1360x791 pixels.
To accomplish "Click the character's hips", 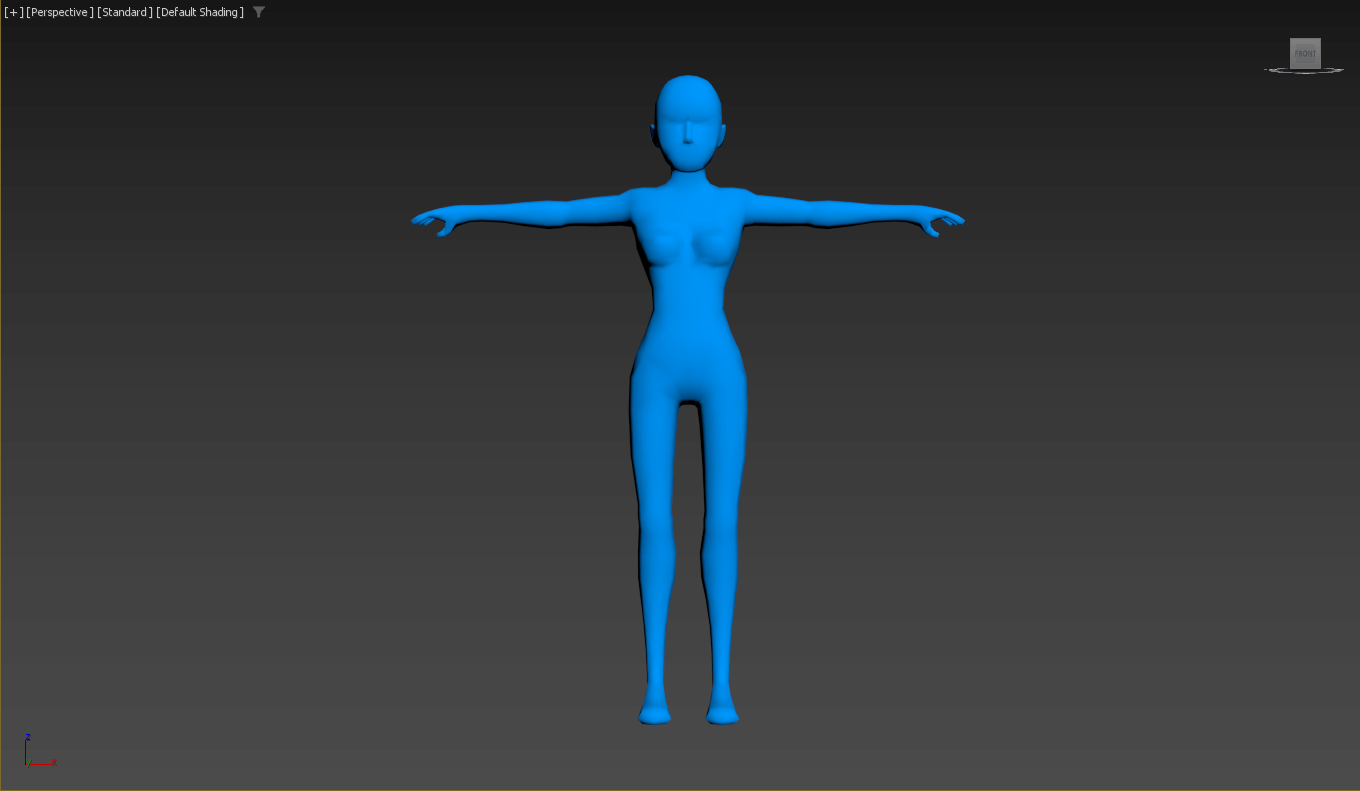I will pos(688,370).
